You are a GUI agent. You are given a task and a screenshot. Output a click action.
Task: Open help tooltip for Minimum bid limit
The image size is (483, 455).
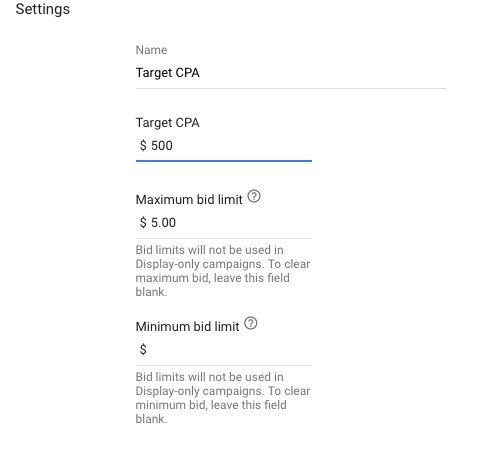(251, 323)
